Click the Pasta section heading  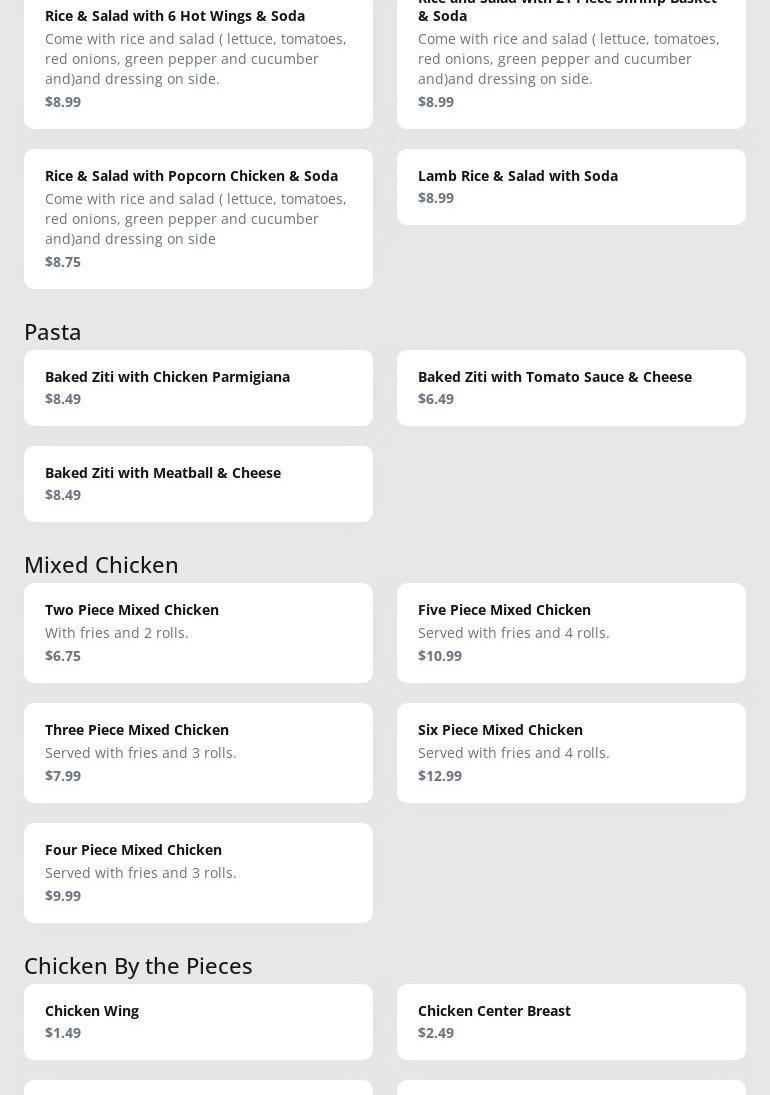click(53, 331)
